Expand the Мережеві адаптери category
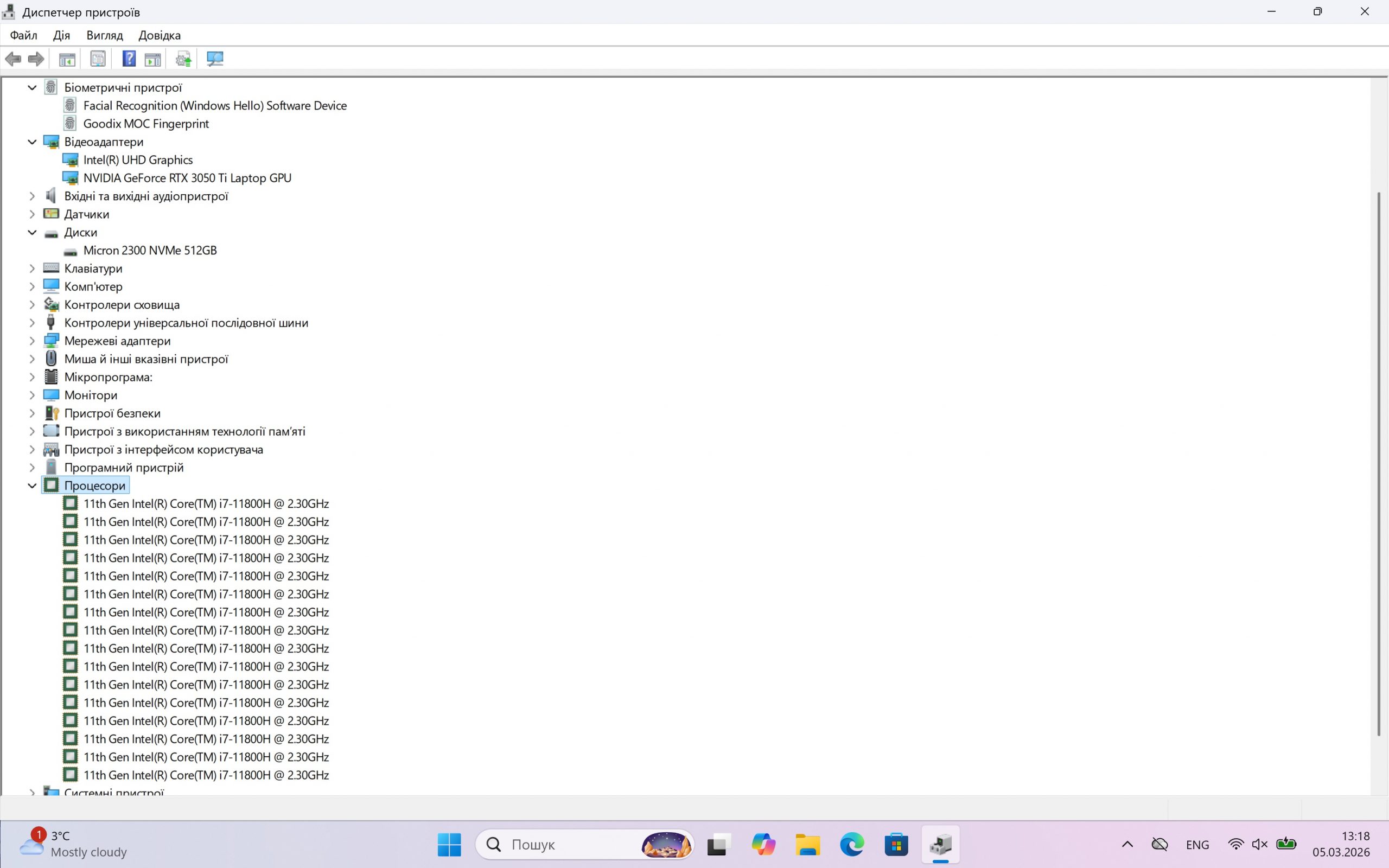This screenshot has height=868, width=1389. tap(32, 341)
